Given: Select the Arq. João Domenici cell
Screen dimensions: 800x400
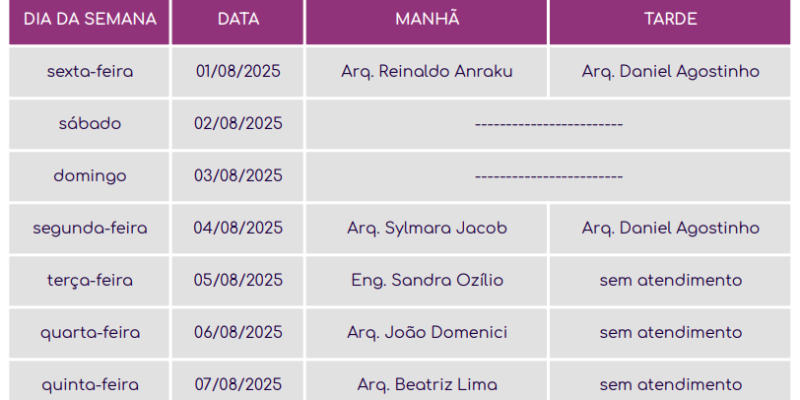Looking at the screenshot, I should tap(427, 332).
